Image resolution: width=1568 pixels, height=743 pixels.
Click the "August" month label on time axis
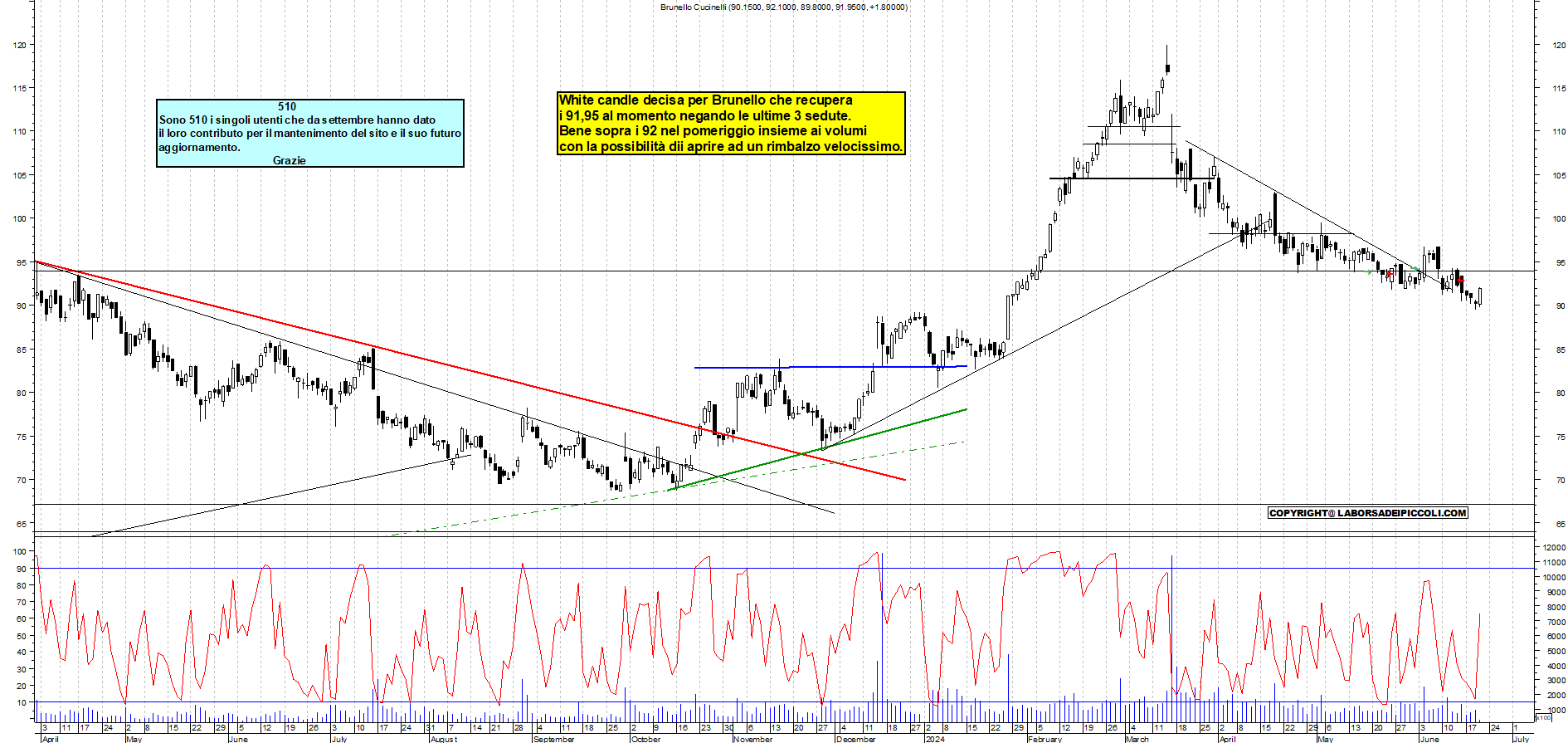tap(444, 739)
